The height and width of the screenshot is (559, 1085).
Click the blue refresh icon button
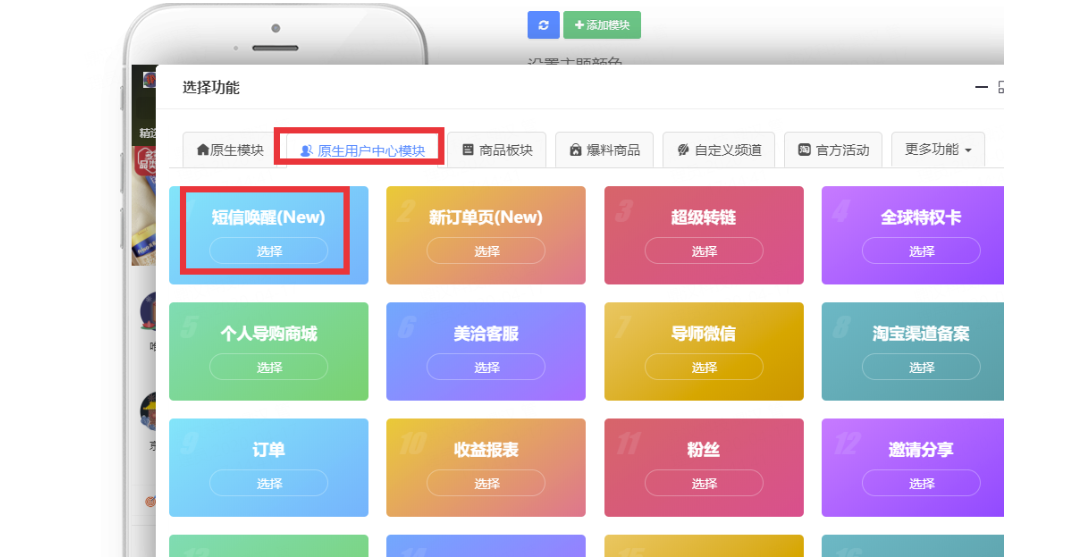click(x=543, y=25)
